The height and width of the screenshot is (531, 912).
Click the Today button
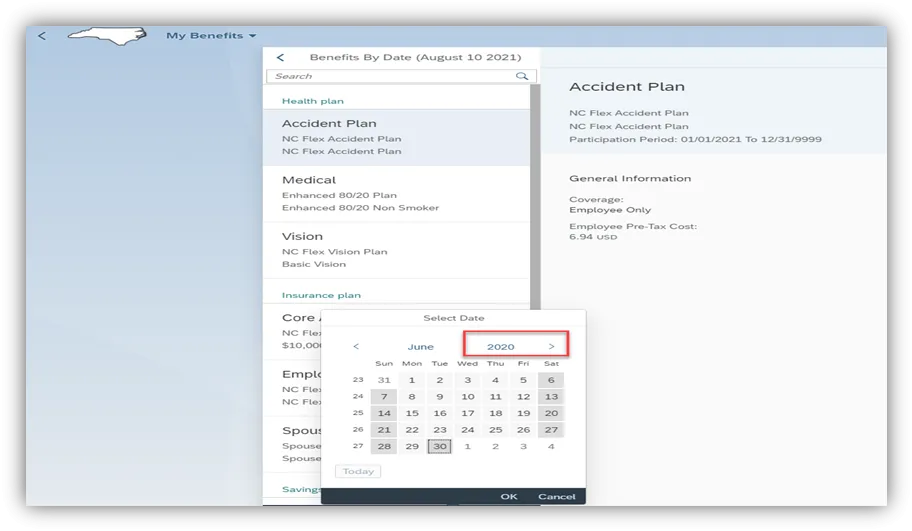pyautogui.click(x=358, y=471)
